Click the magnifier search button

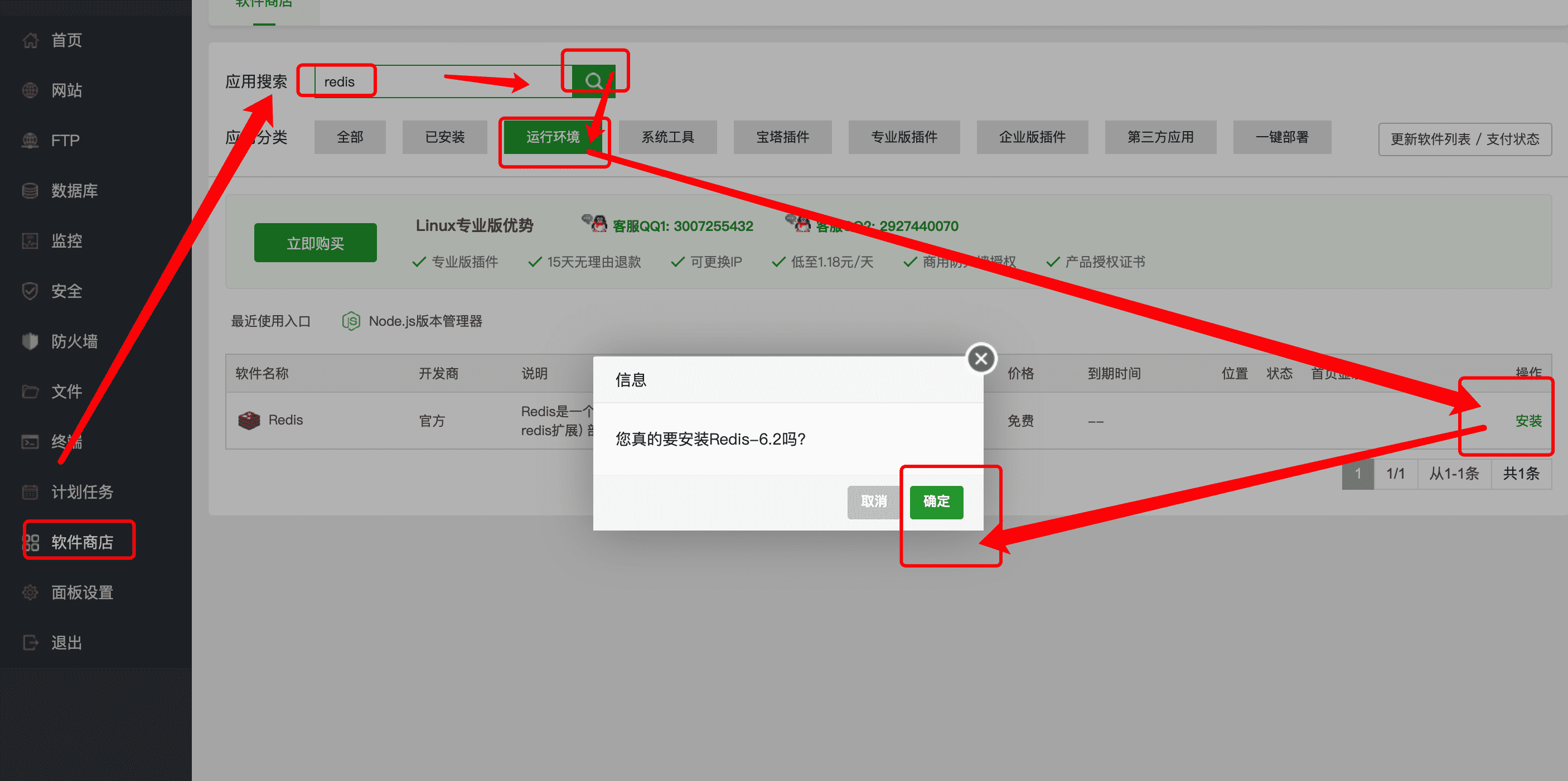coord(593,81)
